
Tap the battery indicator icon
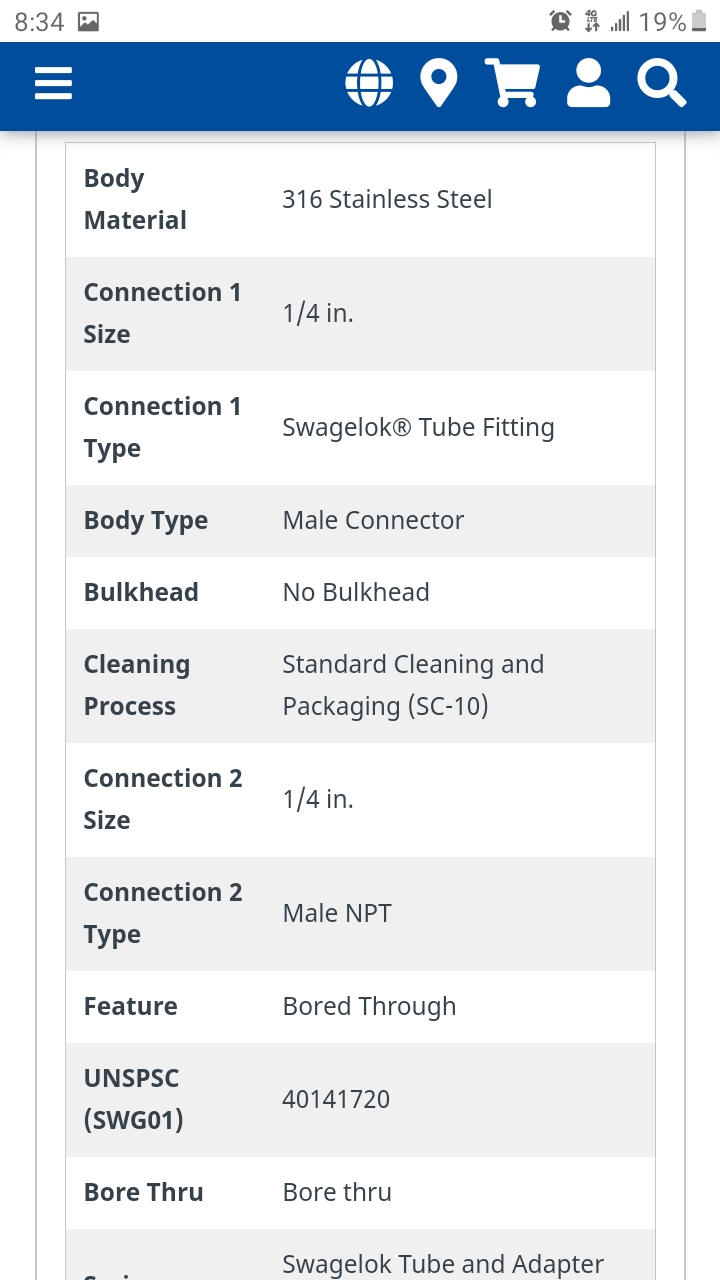pos(698,21)
